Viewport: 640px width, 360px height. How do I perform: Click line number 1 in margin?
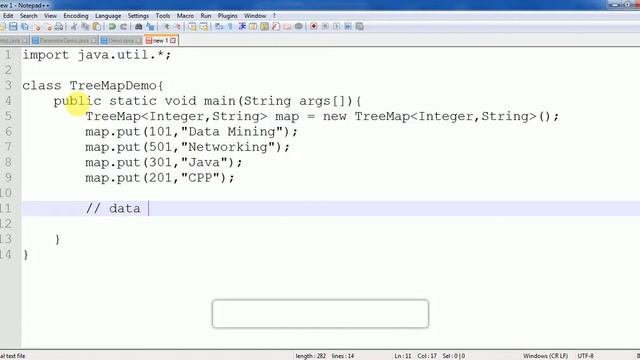tap(8, 55)
